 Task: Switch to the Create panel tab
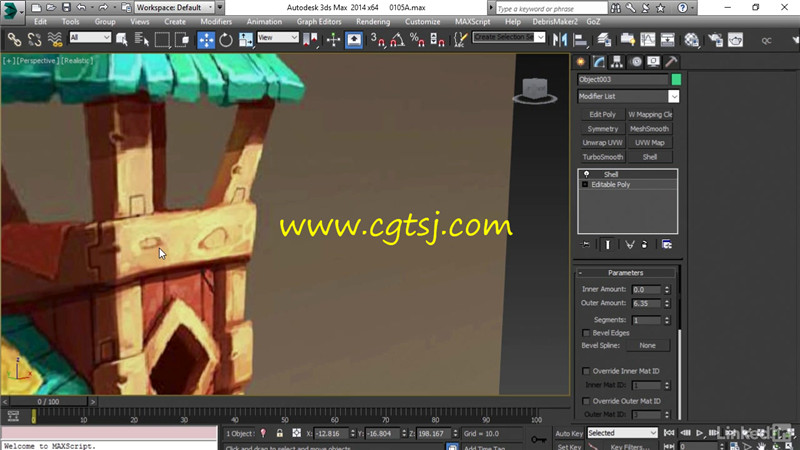581,62
